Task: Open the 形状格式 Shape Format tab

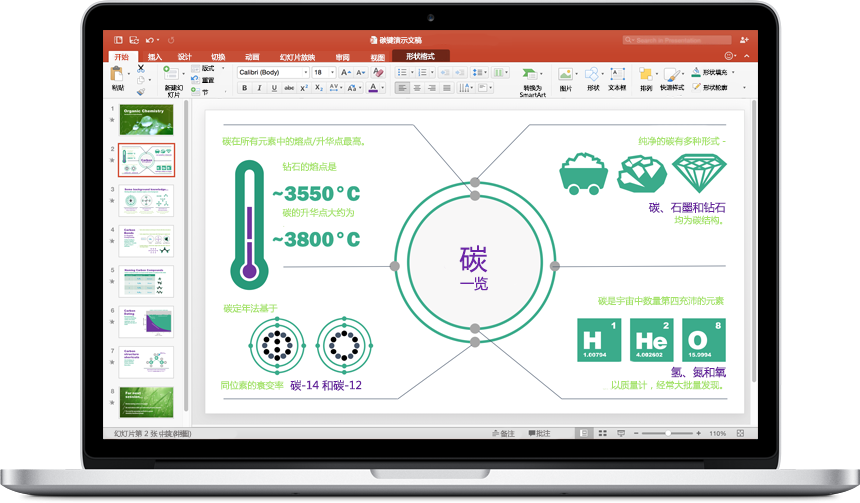Action: 421,56
